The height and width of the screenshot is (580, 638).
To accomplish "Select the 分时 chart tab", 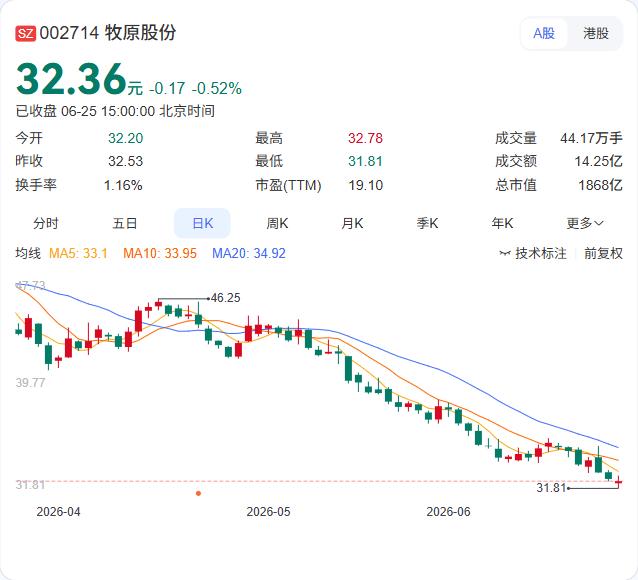I will (46, 223).
